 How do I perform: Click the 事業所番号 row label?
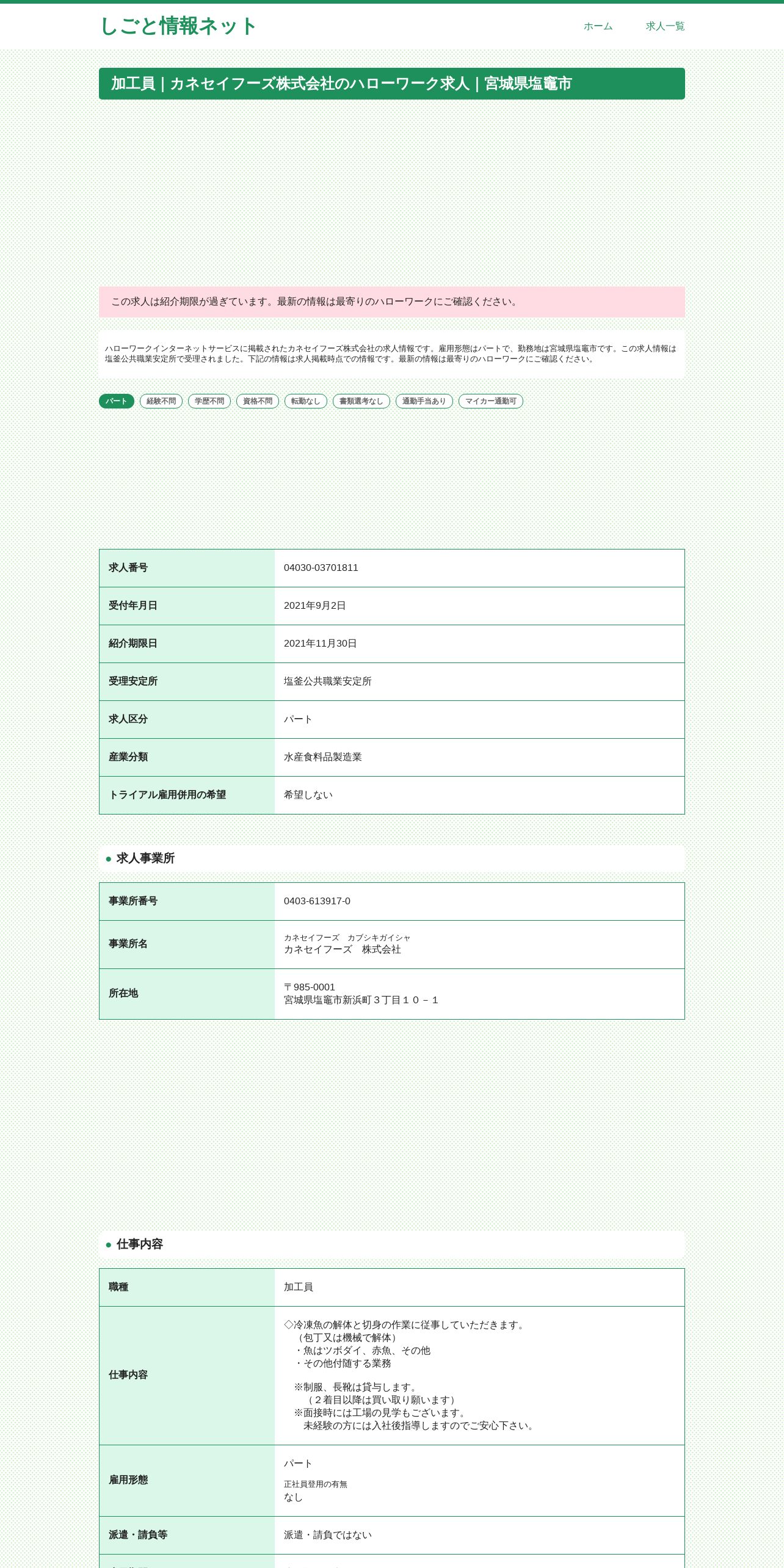(133, 901)
